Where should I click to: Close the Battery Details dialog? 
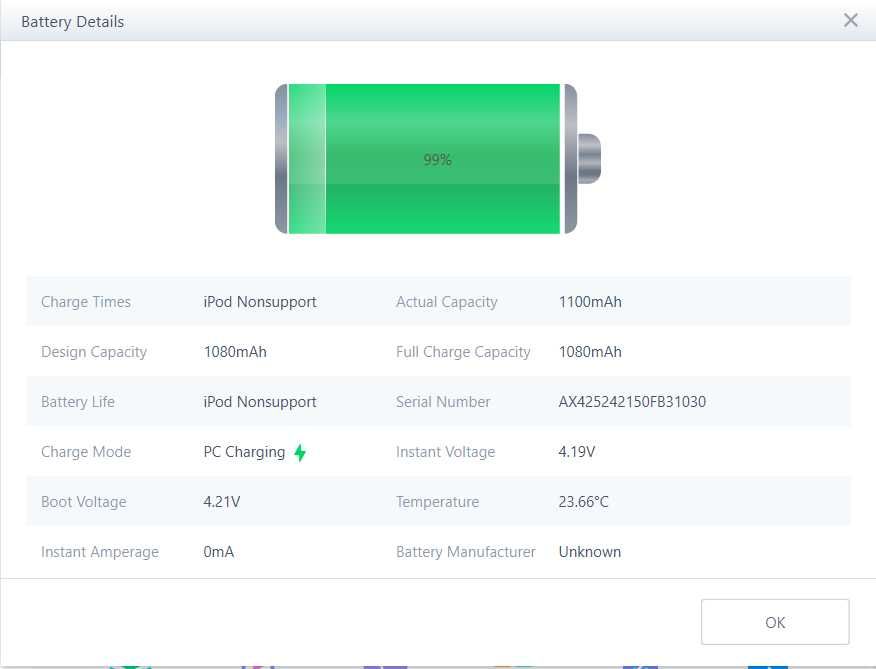pos(850,20)
